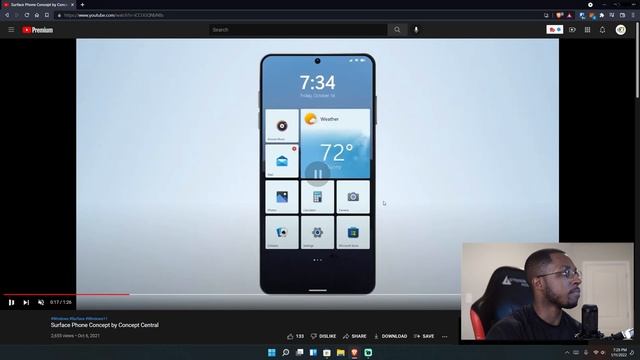The height and width of the screenshot is (360, 640).
Task: Open the taskbar clock and date
Action: 619,352
